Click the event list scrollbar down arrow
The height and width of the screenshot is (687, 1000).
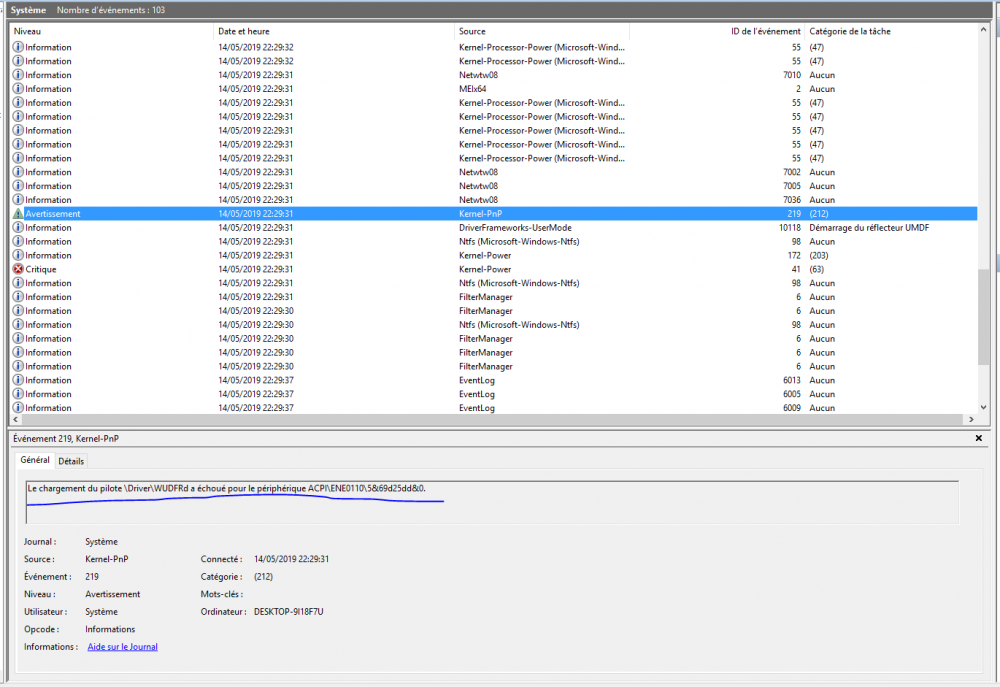[983, 407]
